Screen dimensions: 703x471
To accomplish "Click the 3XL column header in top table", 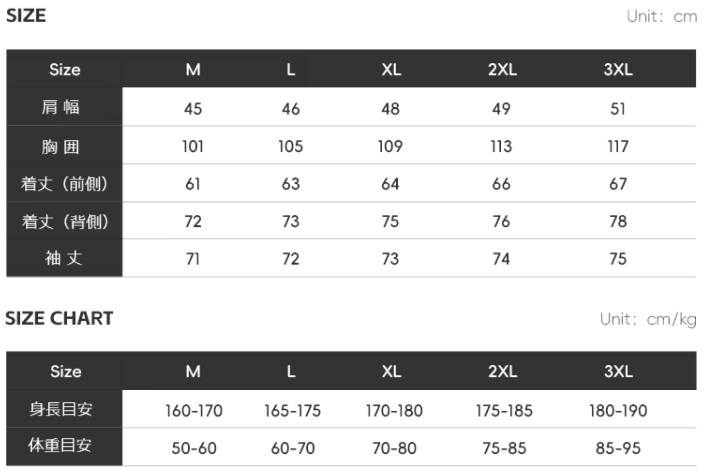I will click(x=618, y=69).
